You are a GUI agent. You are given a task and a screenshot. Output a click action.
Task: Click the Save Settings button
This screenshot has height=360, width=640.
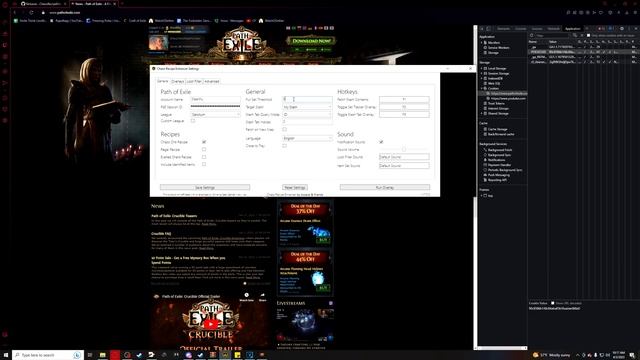(205, 187)
